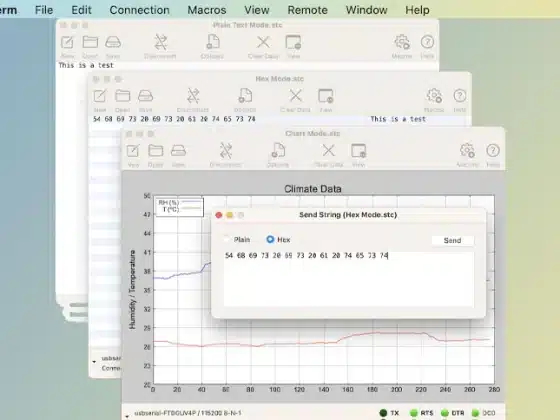The width and height of the screenshot is (560, 420).
Task: Click 'This is a test' ASCII column in Hex Mode
Action: click(x=398, y=119)
